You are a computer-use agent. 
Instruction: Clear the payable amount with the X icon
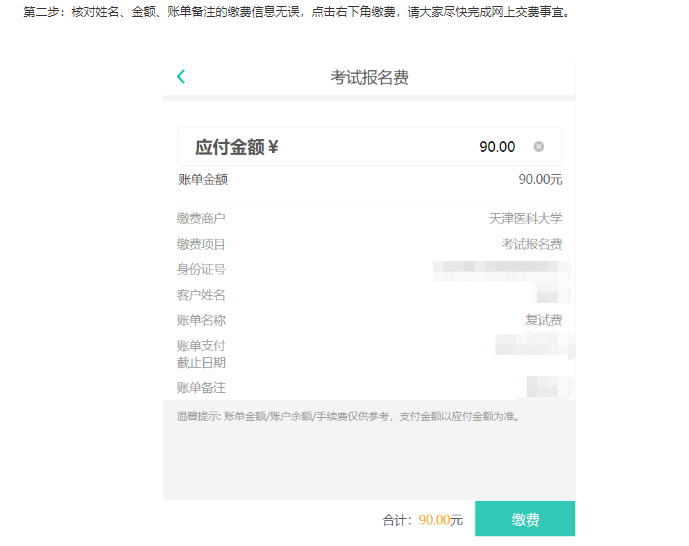(539, 147)
